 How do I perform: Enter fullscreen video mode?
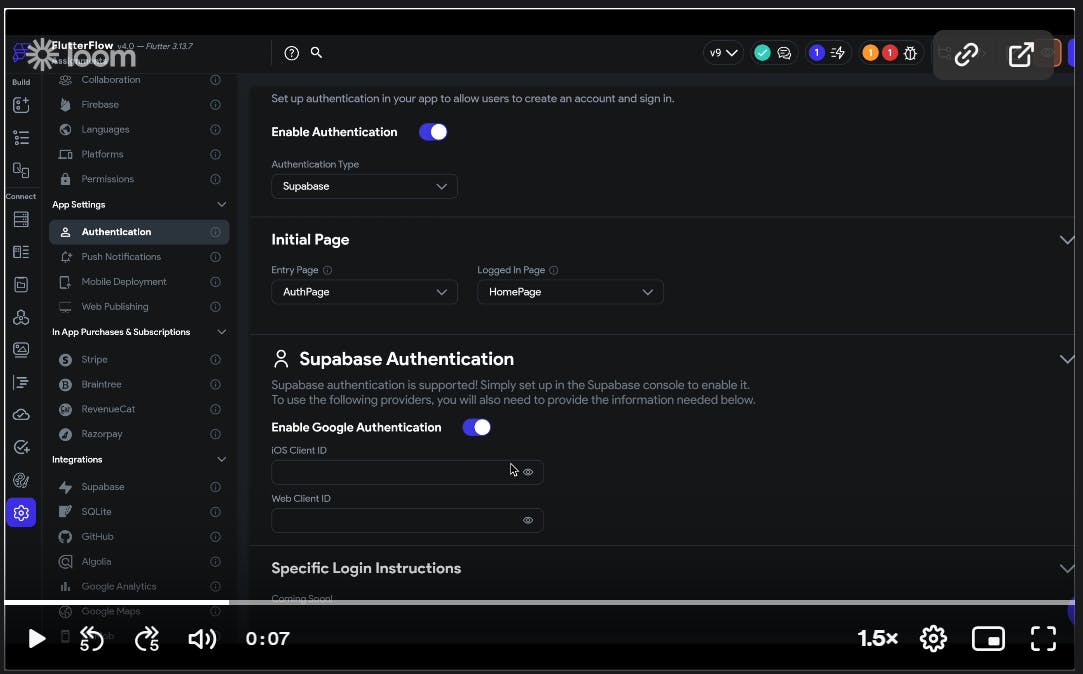1043,639
